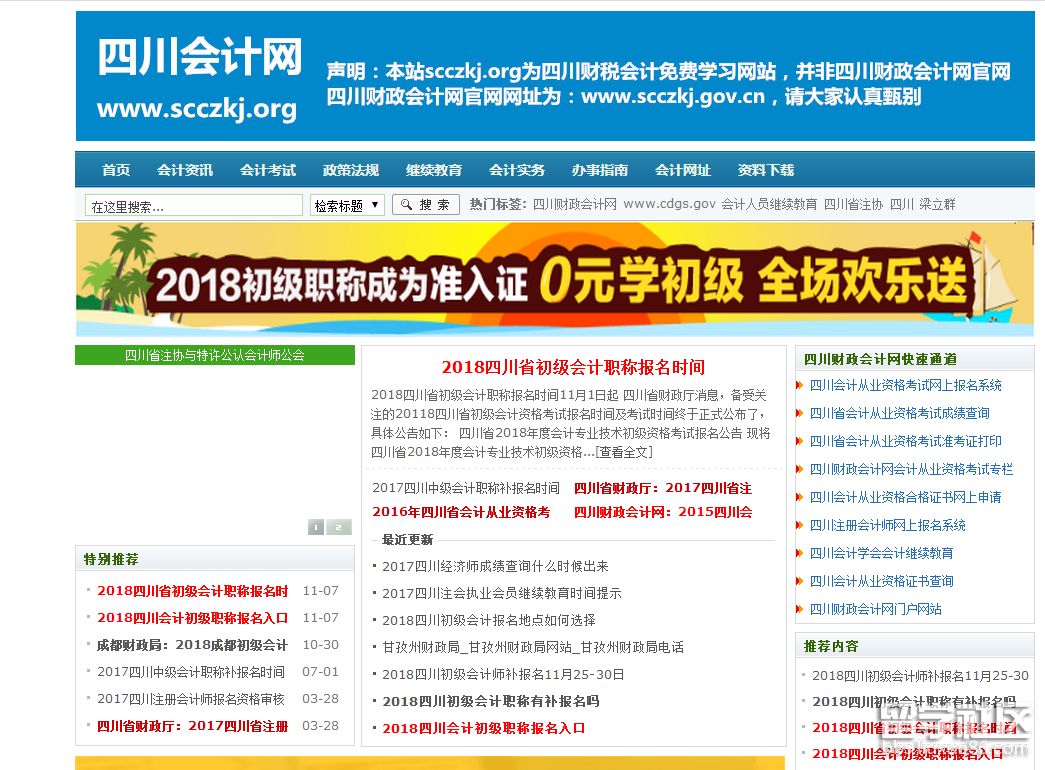Screen dimensions: 1045x770
Task: Select the 会计考试 navigation tab
Action: click(268, 170)
